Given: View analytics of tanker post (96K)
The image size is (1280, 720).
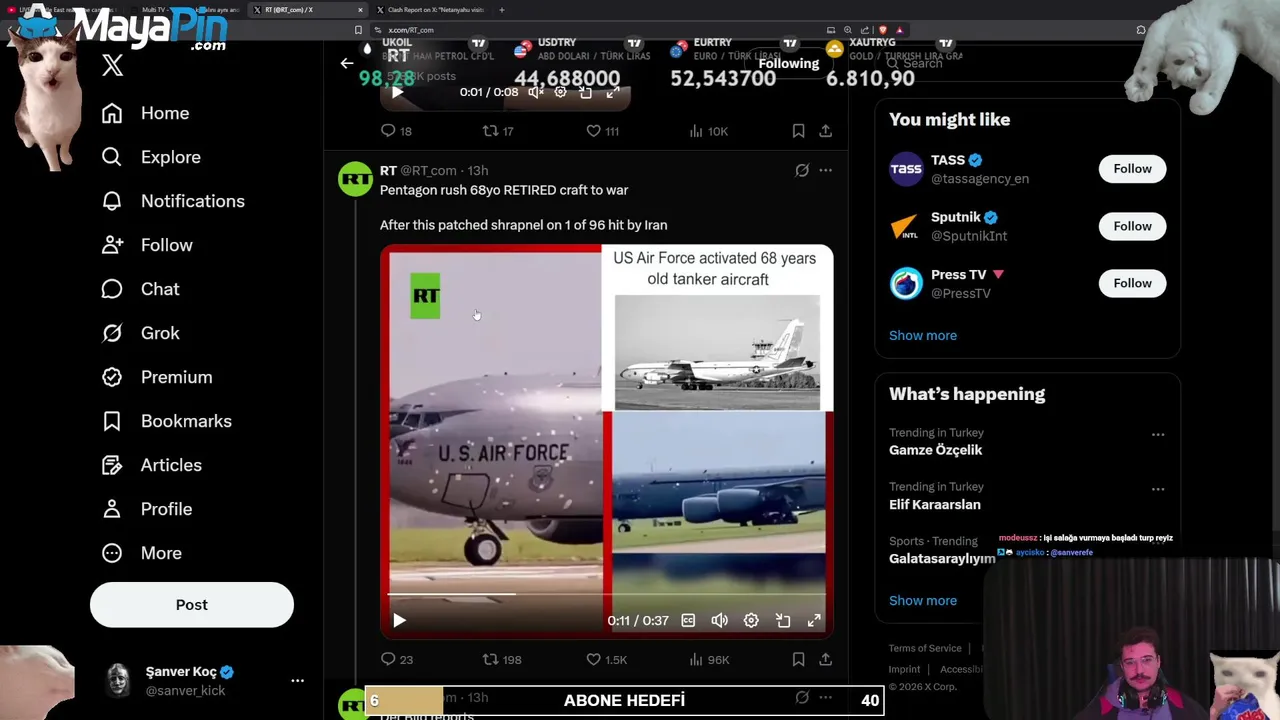Looking at the screenshot, I should coord(709,659).
